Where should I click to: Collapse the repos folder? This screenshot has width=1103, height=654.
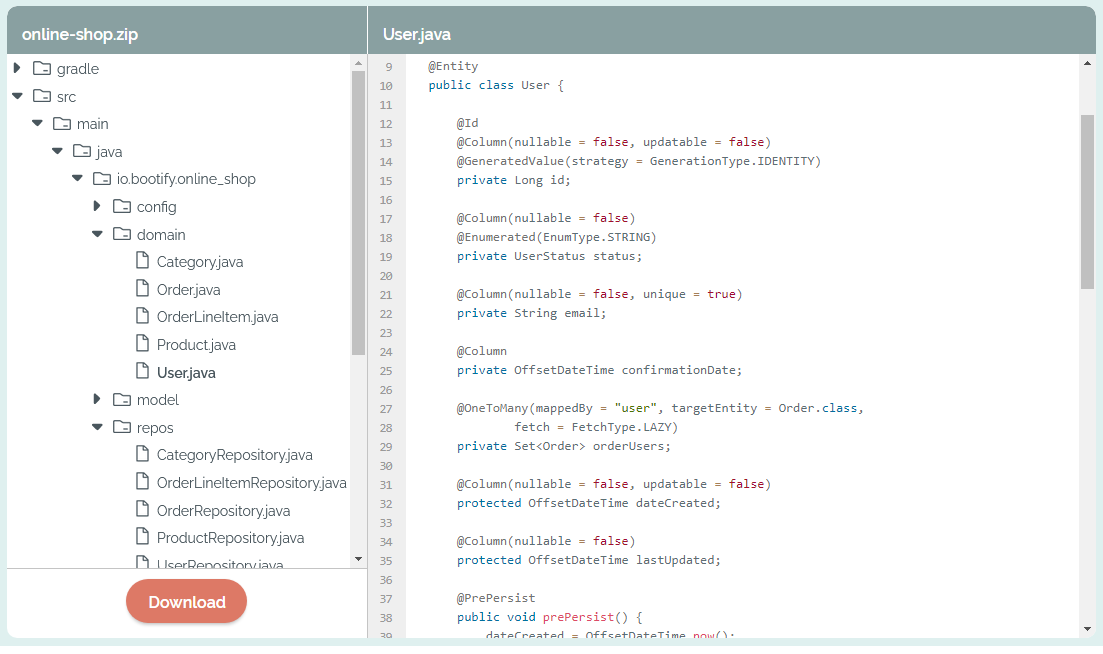(97, 426)
